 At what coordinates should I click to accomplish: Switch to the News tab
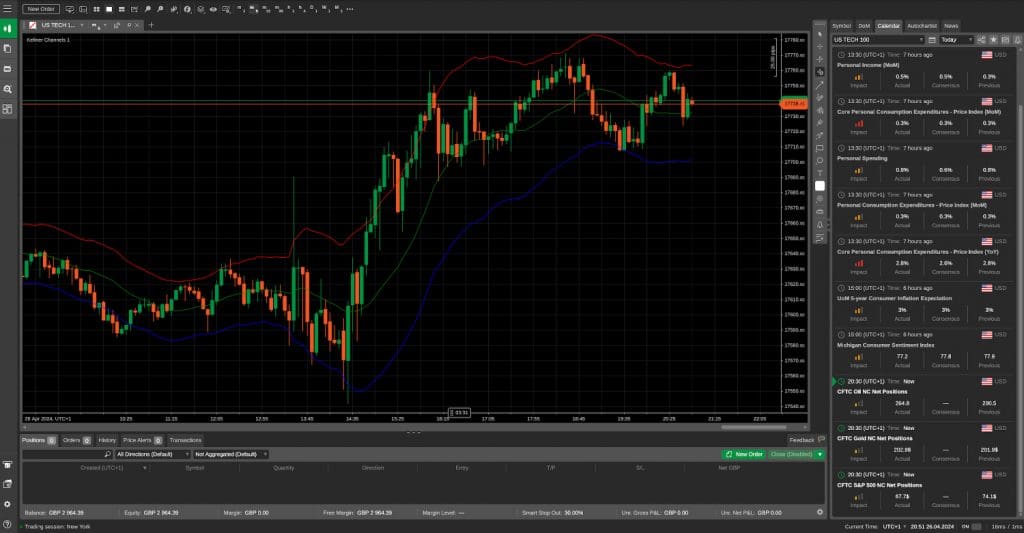point(951,25)
